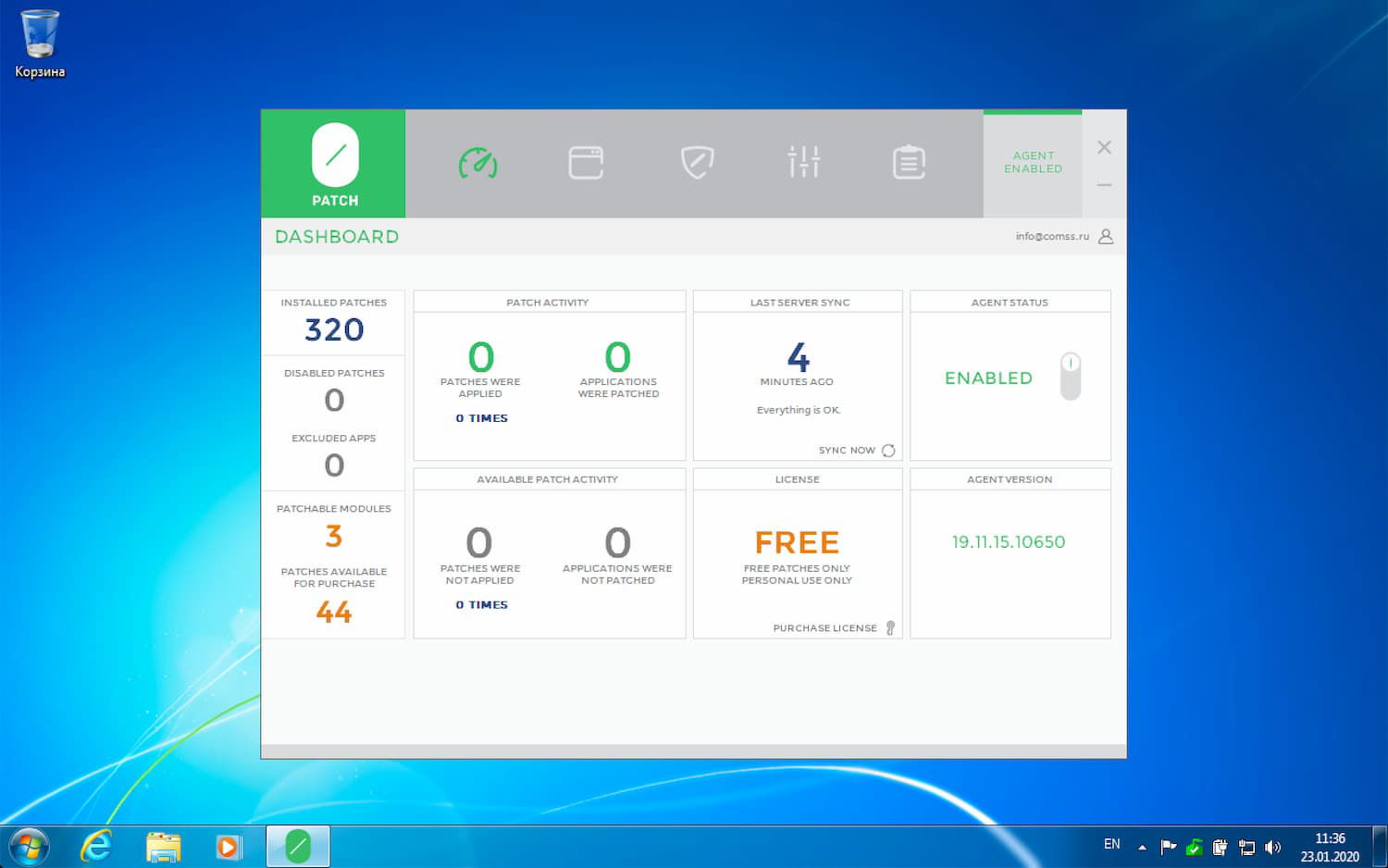
Task: Open the Protection shield section
Action: point(698,162)
